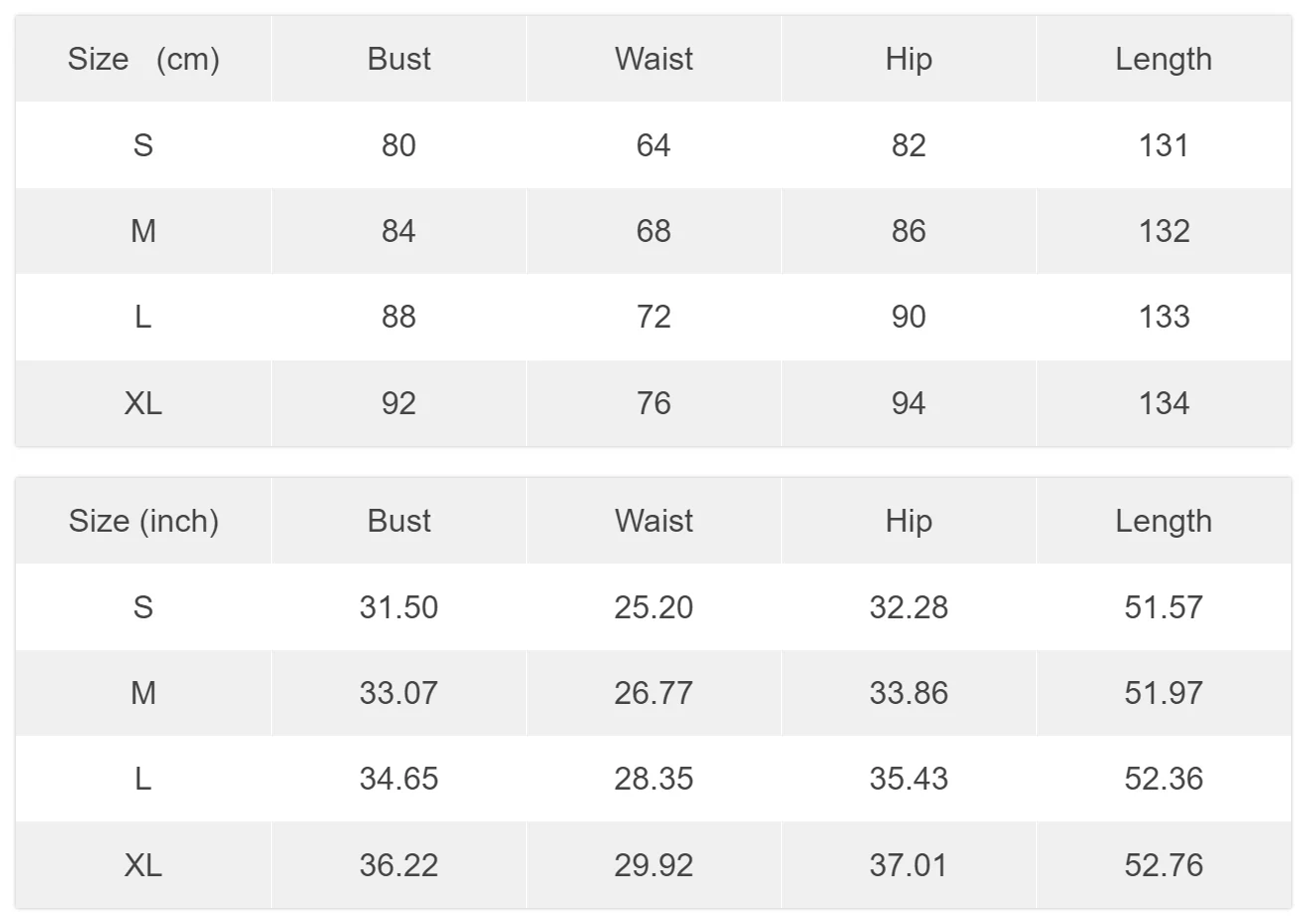This screenshot has width=1307, height=924.
Task: Click the Length header in cm table
Action: coord(1164,59)
